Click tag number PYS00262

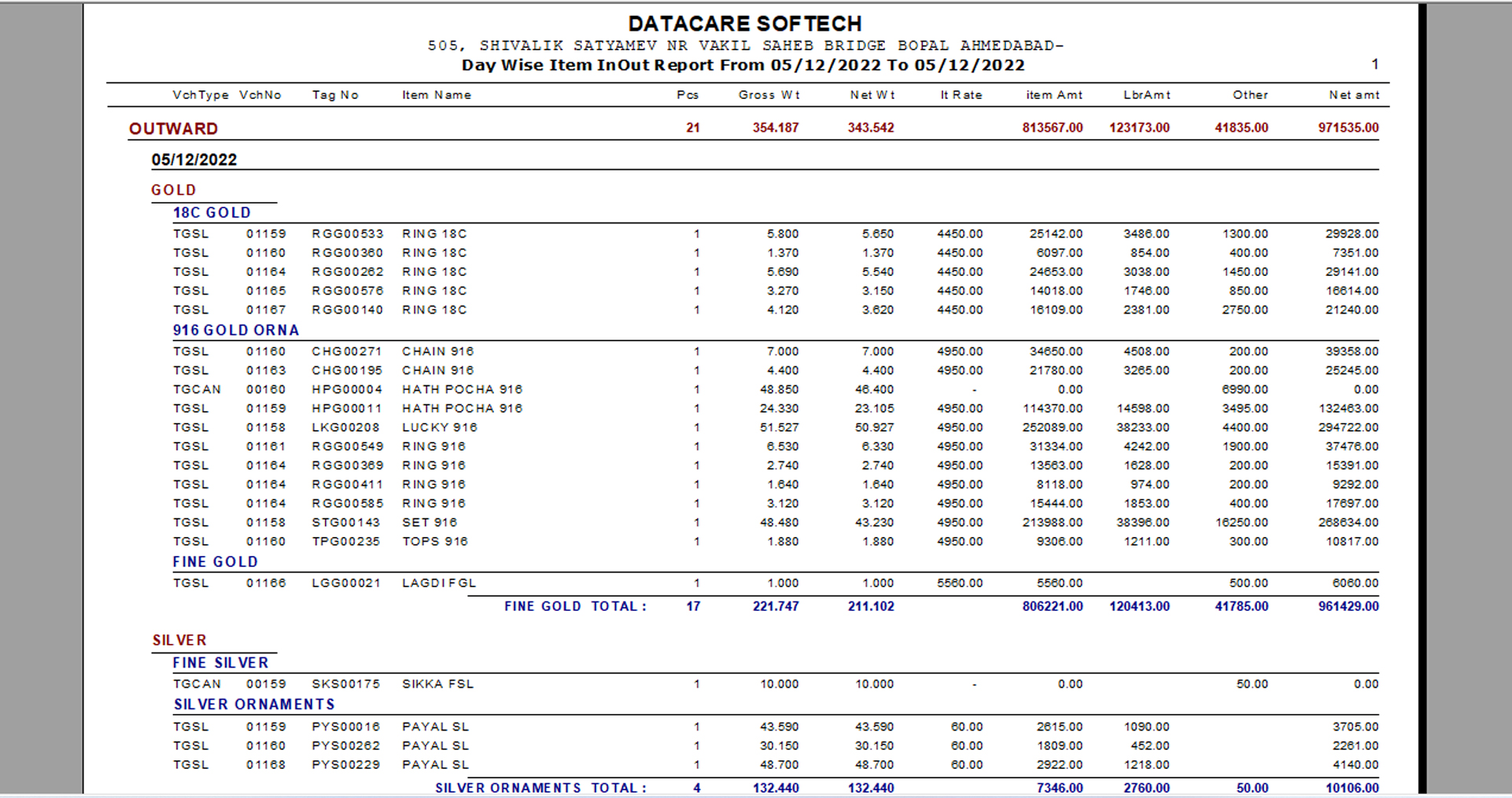point(346,745)
